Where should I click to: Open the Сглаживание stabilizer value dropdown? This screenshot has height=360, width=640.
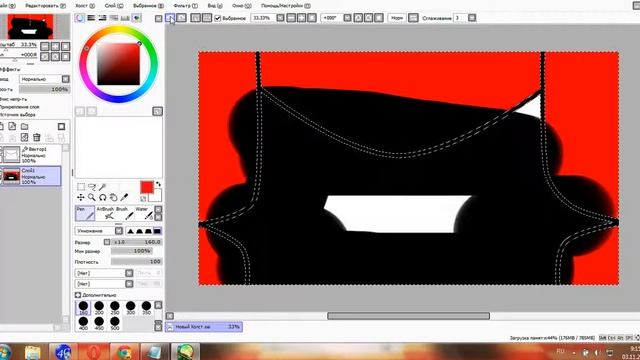coord(472,18)
